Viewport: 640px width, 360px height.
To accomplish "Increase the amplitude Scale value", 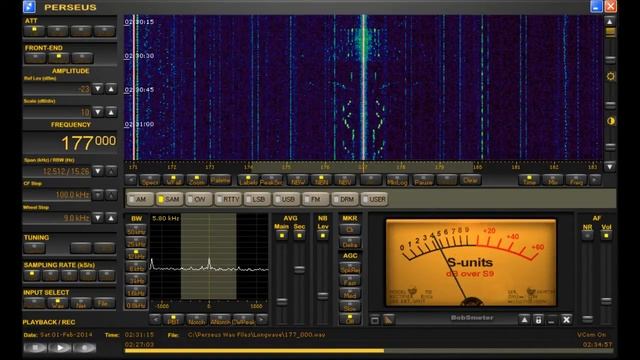I will pos(111,112).
